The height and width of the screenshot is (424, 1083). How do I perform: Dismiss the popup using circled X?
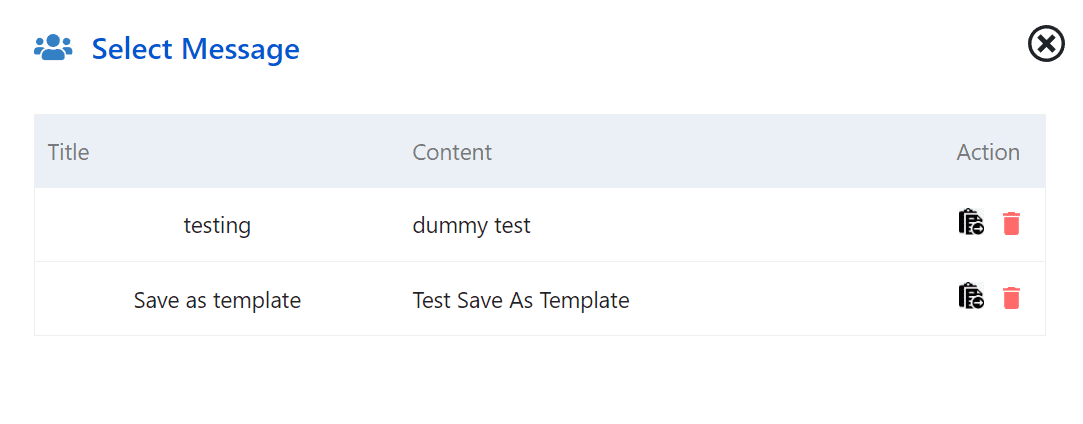(x=1046, y=44)
